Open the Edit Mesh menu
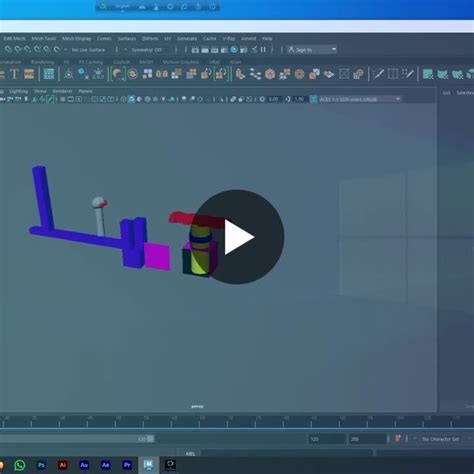Screen dimensions: 474x474 click(14, 39)
